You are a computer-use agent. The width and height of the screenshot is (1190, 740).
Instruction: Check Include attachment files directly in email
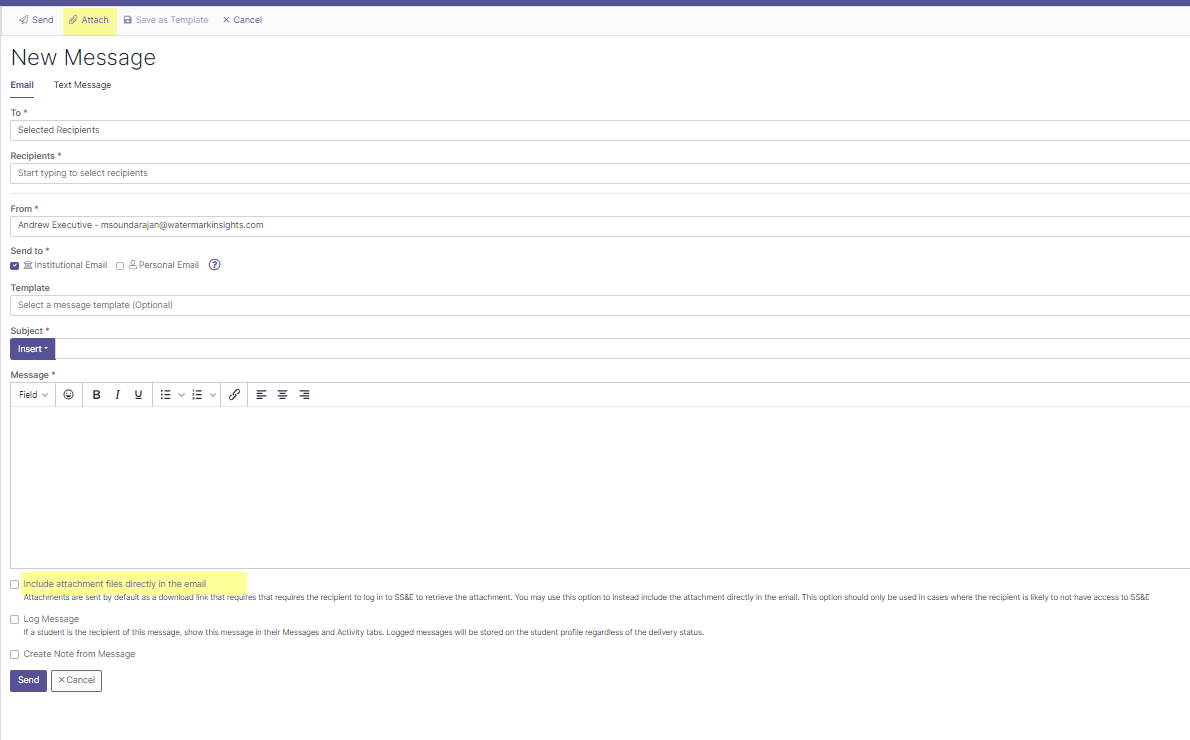[15, 584]
